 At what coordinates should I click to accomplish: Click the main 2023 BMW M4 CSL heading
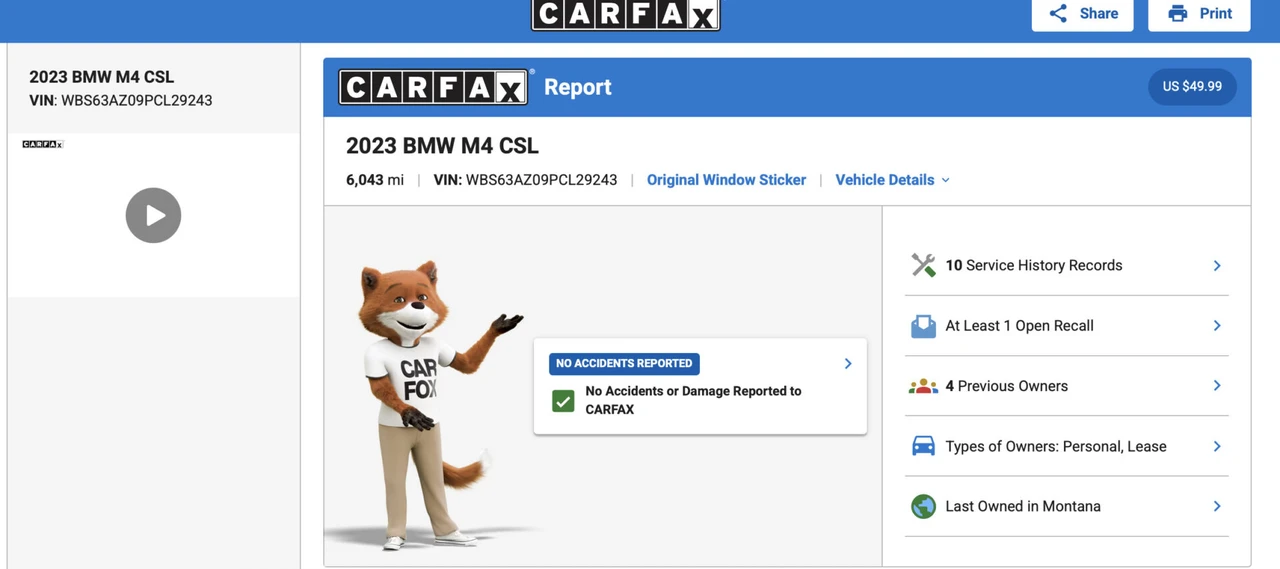442,146
